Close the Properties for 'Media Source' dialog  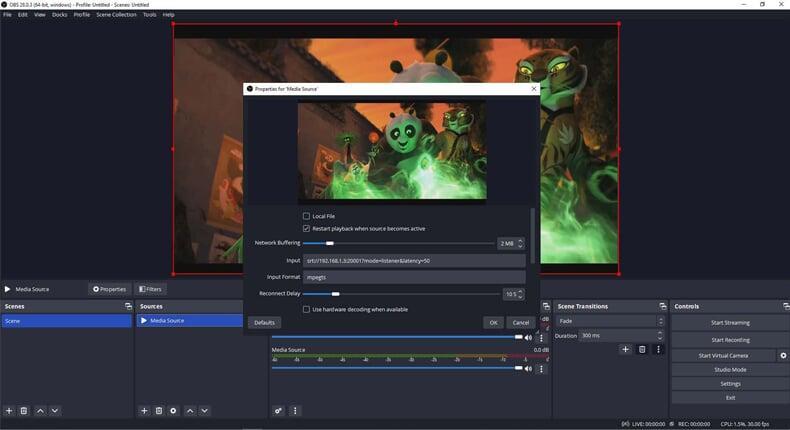click(x=534, y=89)
